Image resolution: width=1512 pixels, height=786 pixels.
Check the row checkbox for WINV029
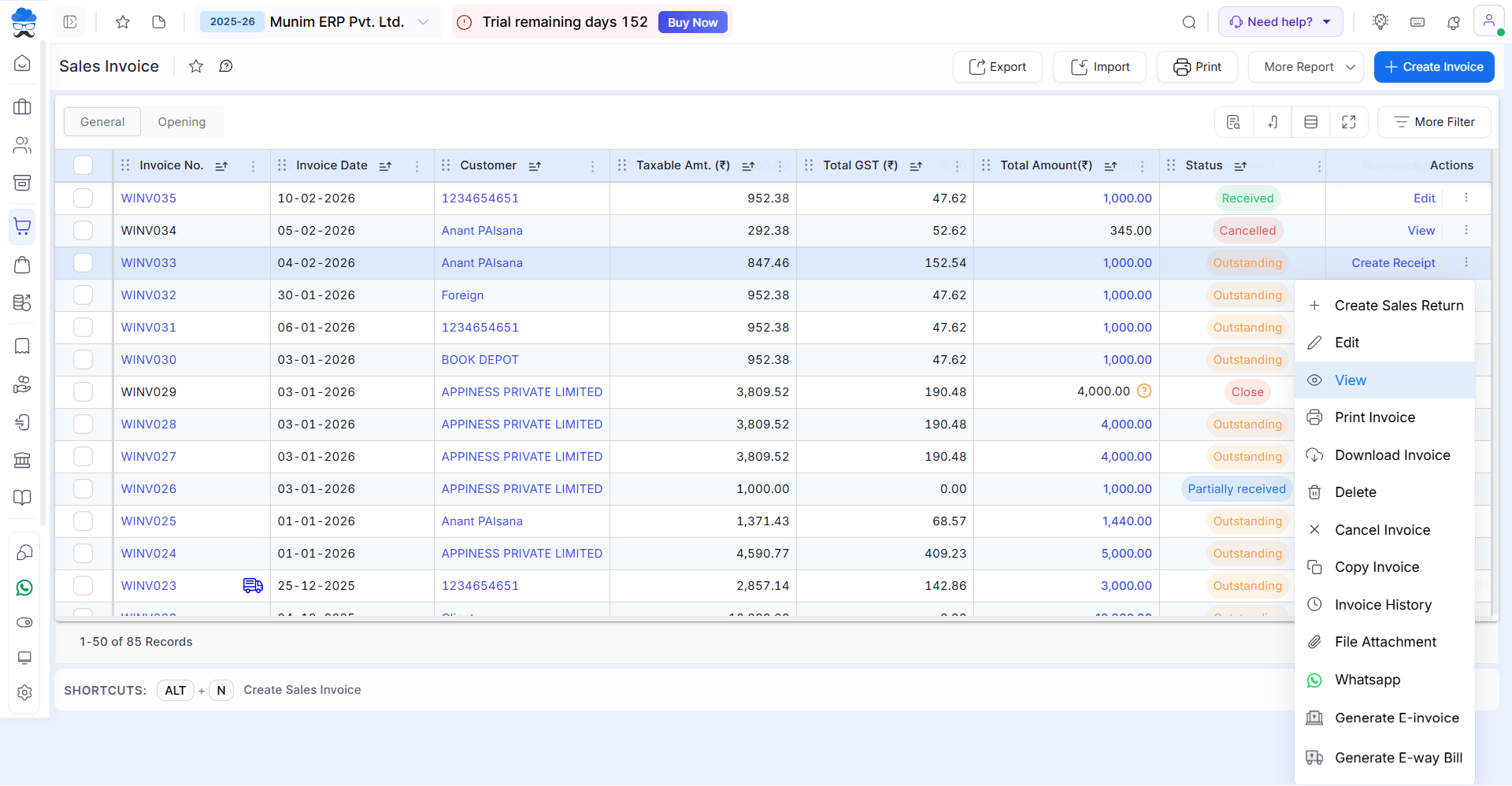click(x=83, y=392)
